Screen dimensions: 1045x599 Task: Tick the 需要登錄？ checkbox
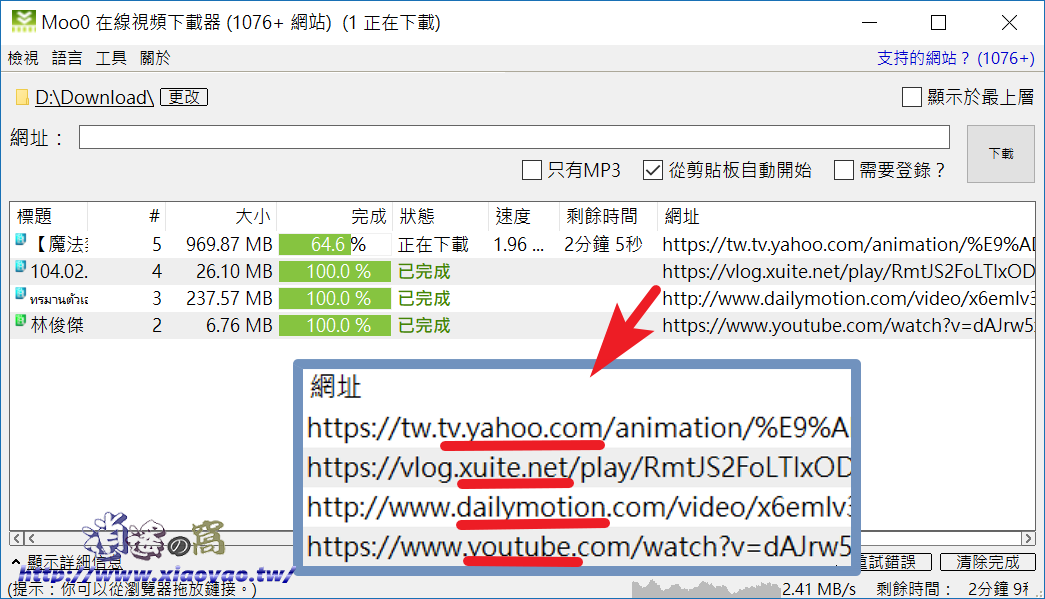coord(844,170)
